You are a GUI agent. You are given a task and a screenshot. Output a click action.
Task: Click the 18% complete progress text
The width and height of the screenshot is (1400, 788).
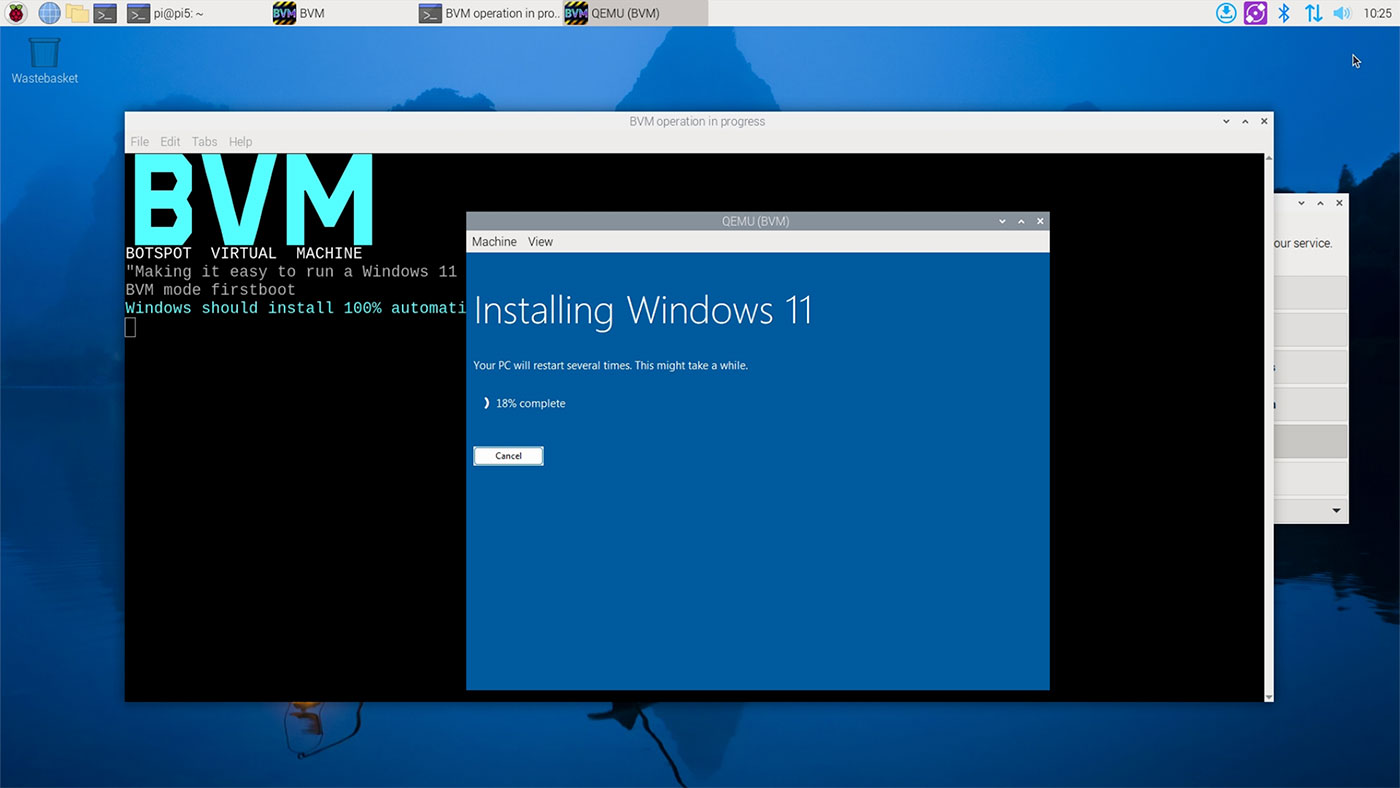(530, 403)
